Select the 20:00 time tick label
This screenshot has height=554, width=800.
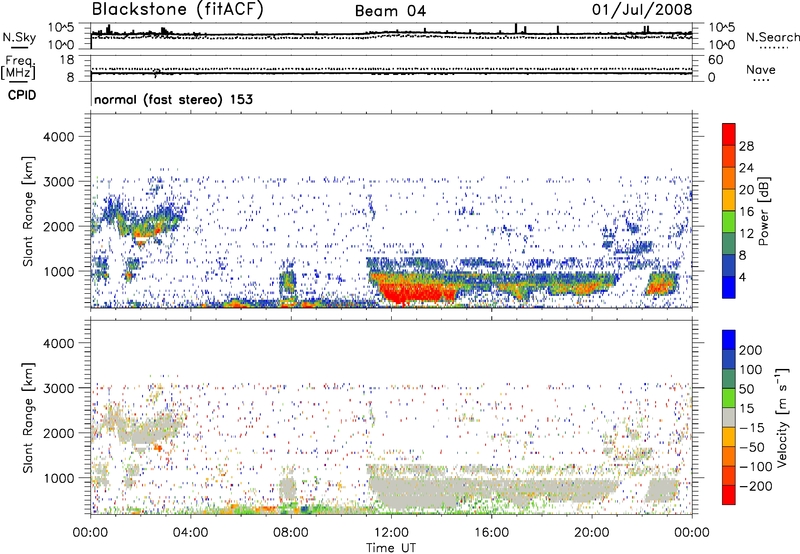click(591, 533)
